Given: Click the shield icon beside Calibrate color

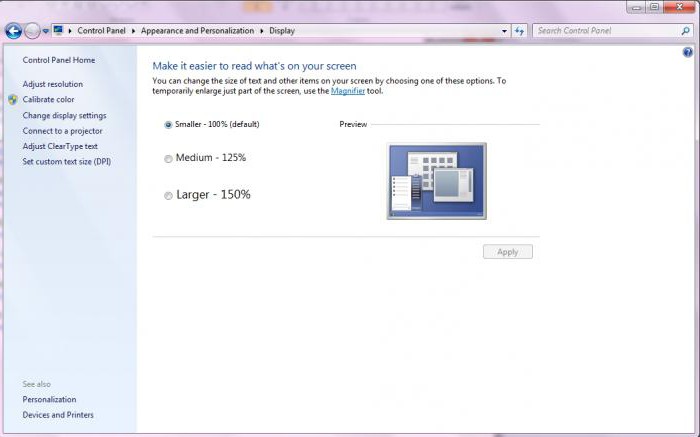Looking at the screenshot, I should 13,100.
